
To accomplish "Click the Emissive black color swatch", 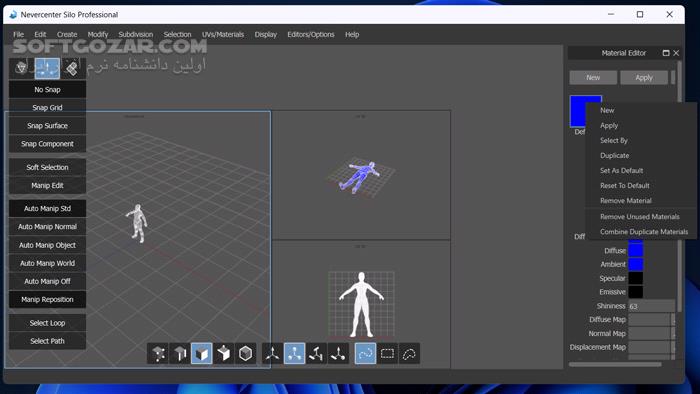I will [x=636, y=292].
